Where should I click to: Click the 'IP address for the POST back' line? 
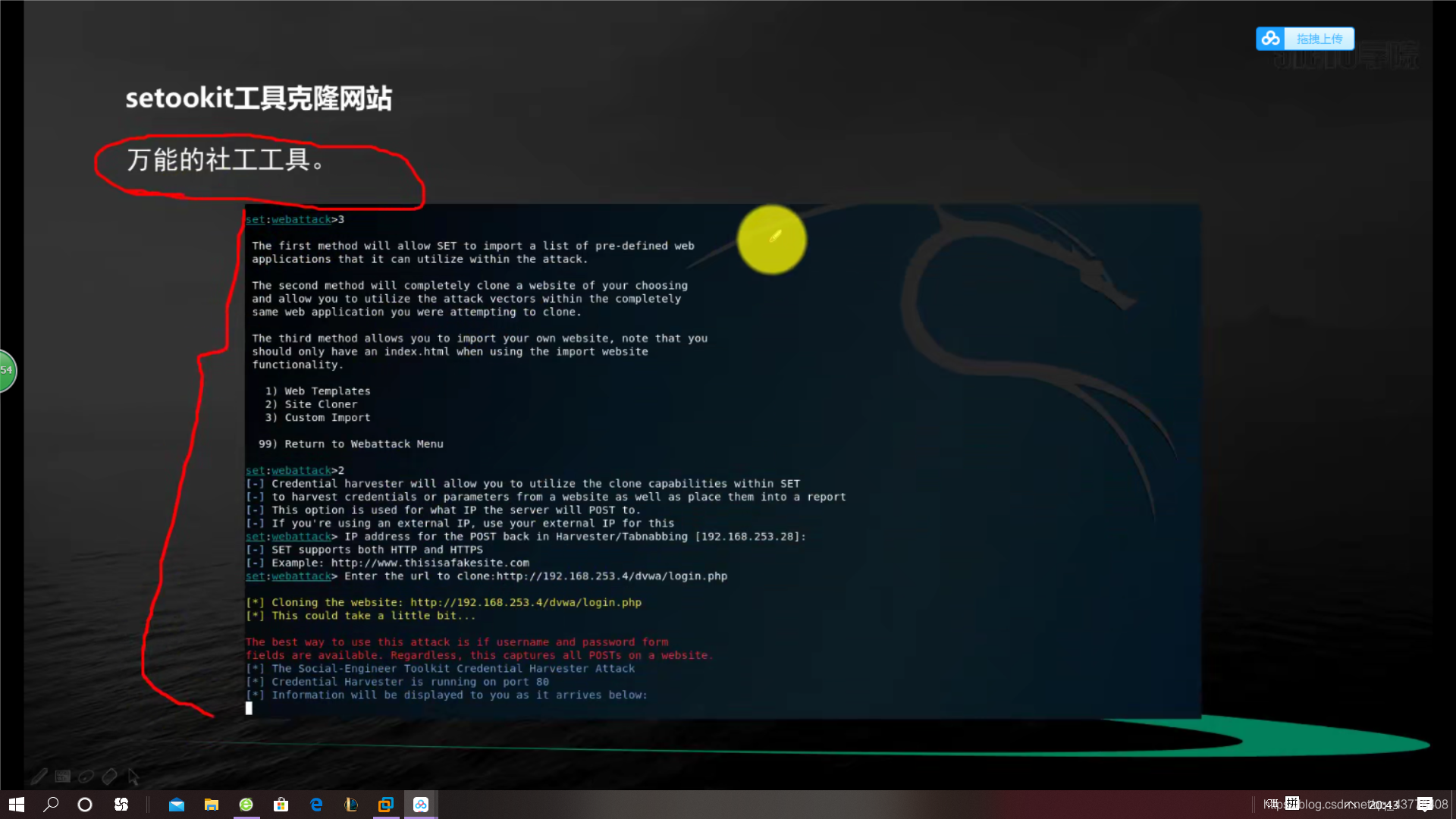point(526,537)
